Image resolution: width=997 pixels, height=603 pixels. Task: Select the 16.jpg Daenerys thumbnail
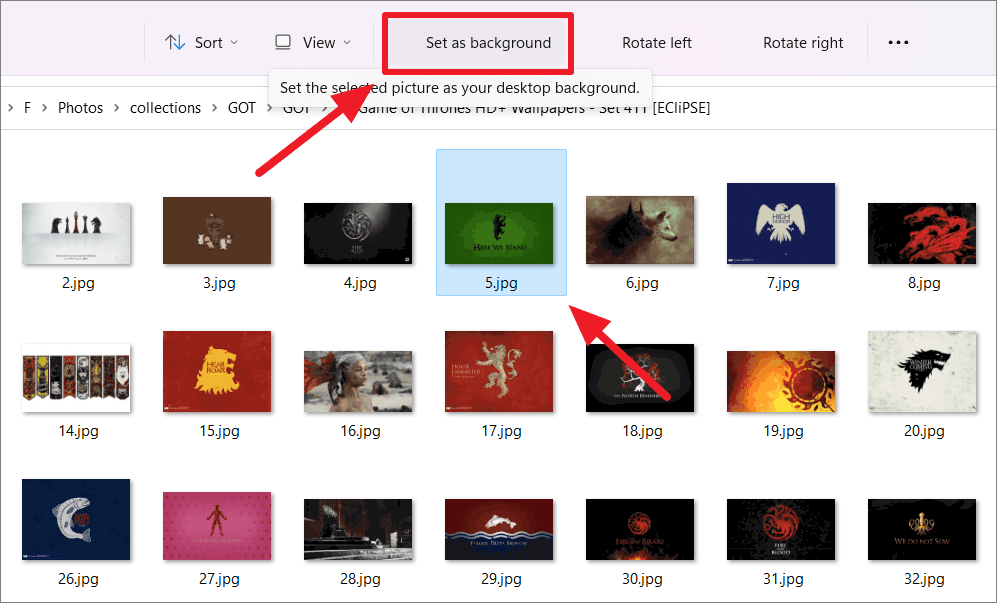(x=358, y=382)
